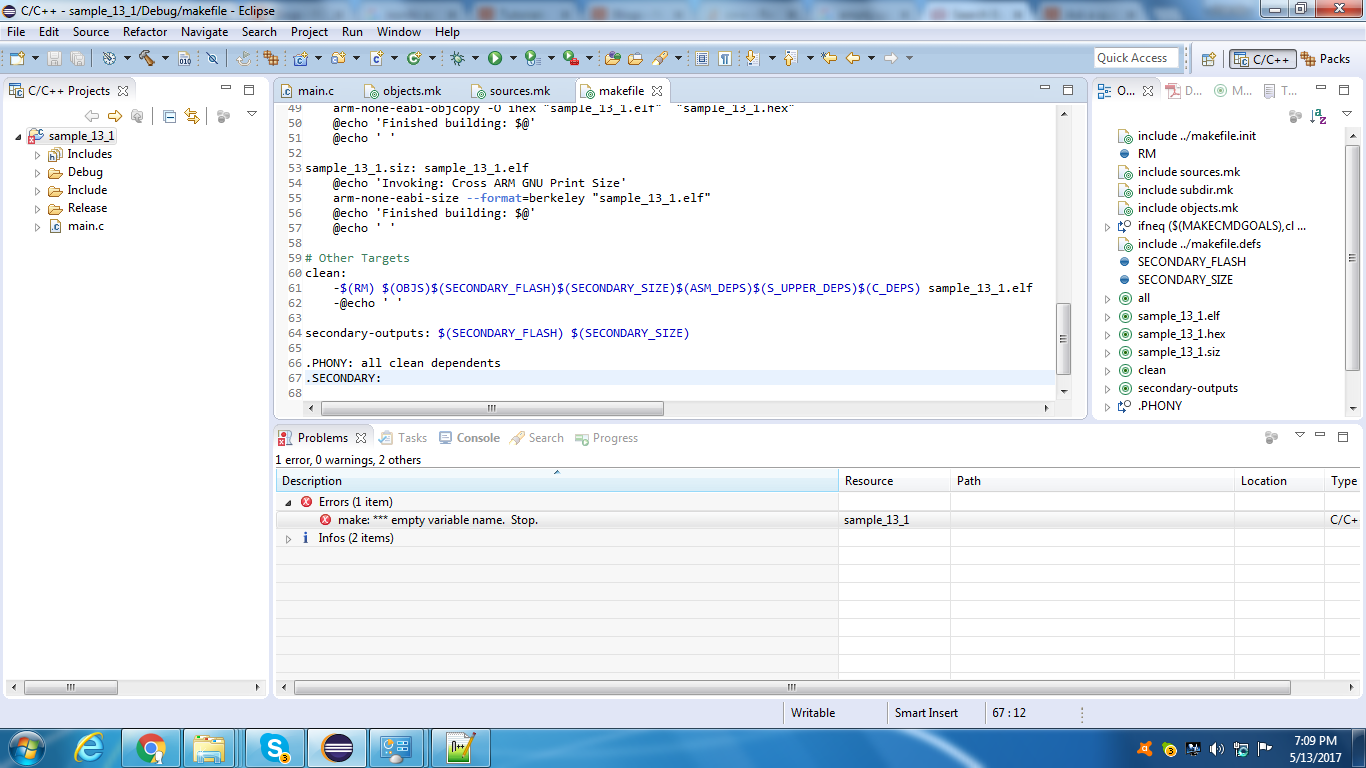Click the New C Source File icon
The image size is (1366, 768).
click(x=377, y=58)
